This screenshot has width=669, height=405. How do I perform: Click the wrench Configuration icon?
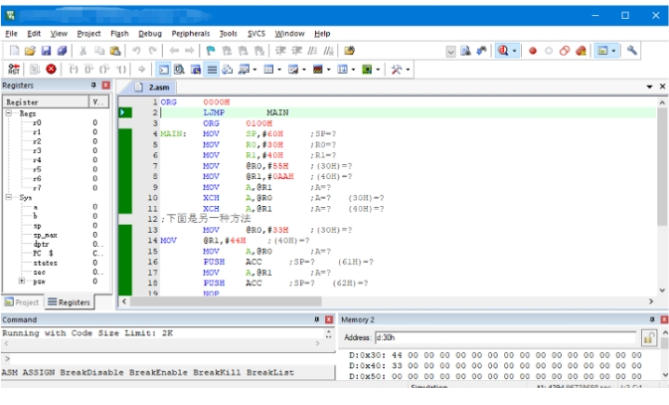pyautogui.click(x=632, y=50)
